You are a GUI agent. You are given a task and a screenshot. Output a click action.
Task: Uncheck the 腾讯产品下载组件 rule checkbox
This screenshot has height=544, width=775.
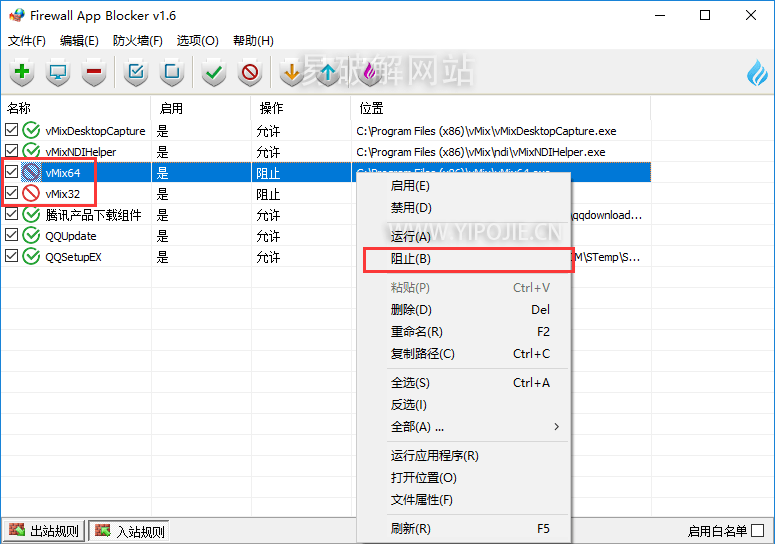click(11, 213)
